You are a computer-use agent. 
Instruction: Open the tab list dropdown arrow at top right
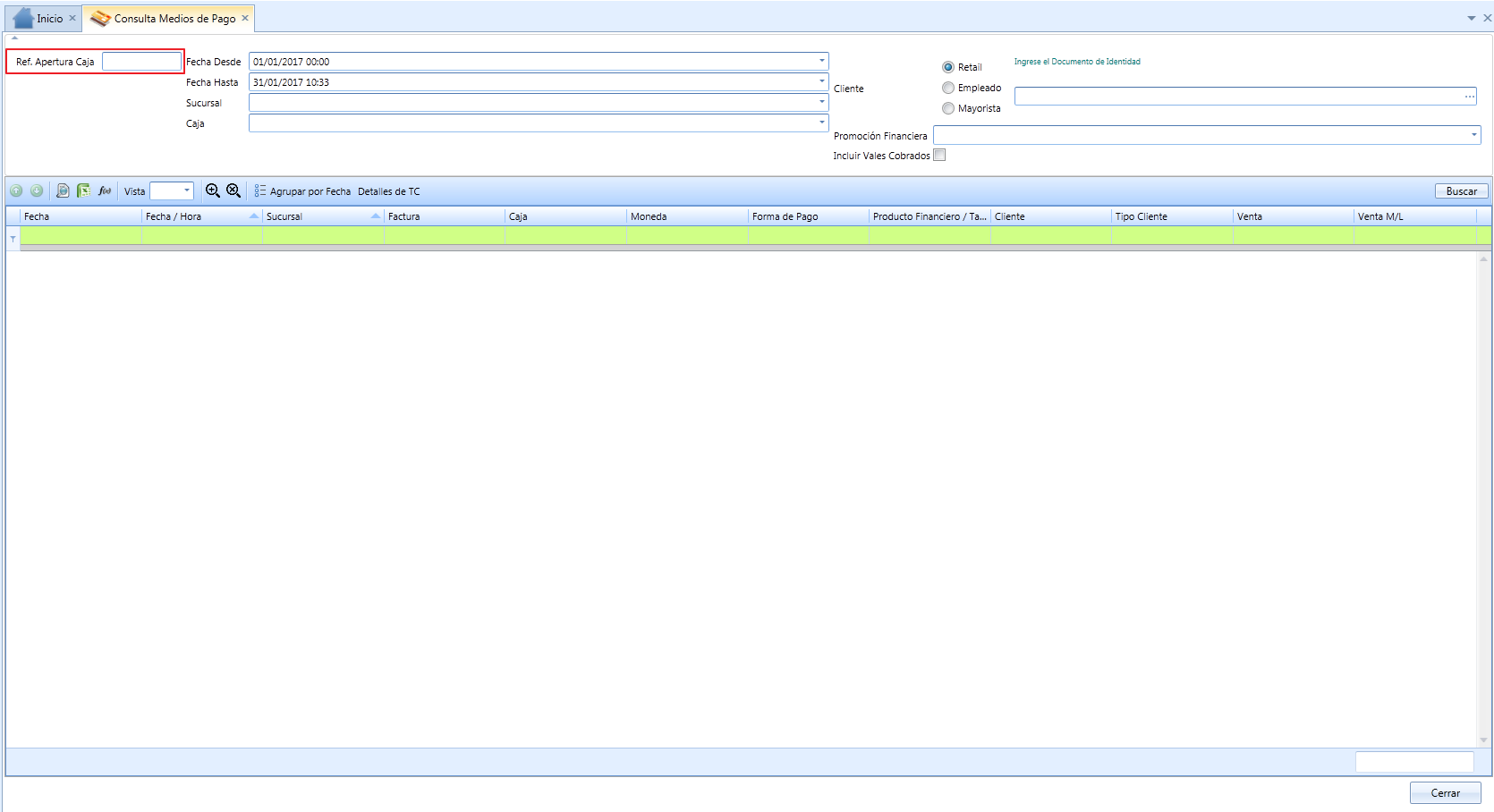coord(1472,18)
